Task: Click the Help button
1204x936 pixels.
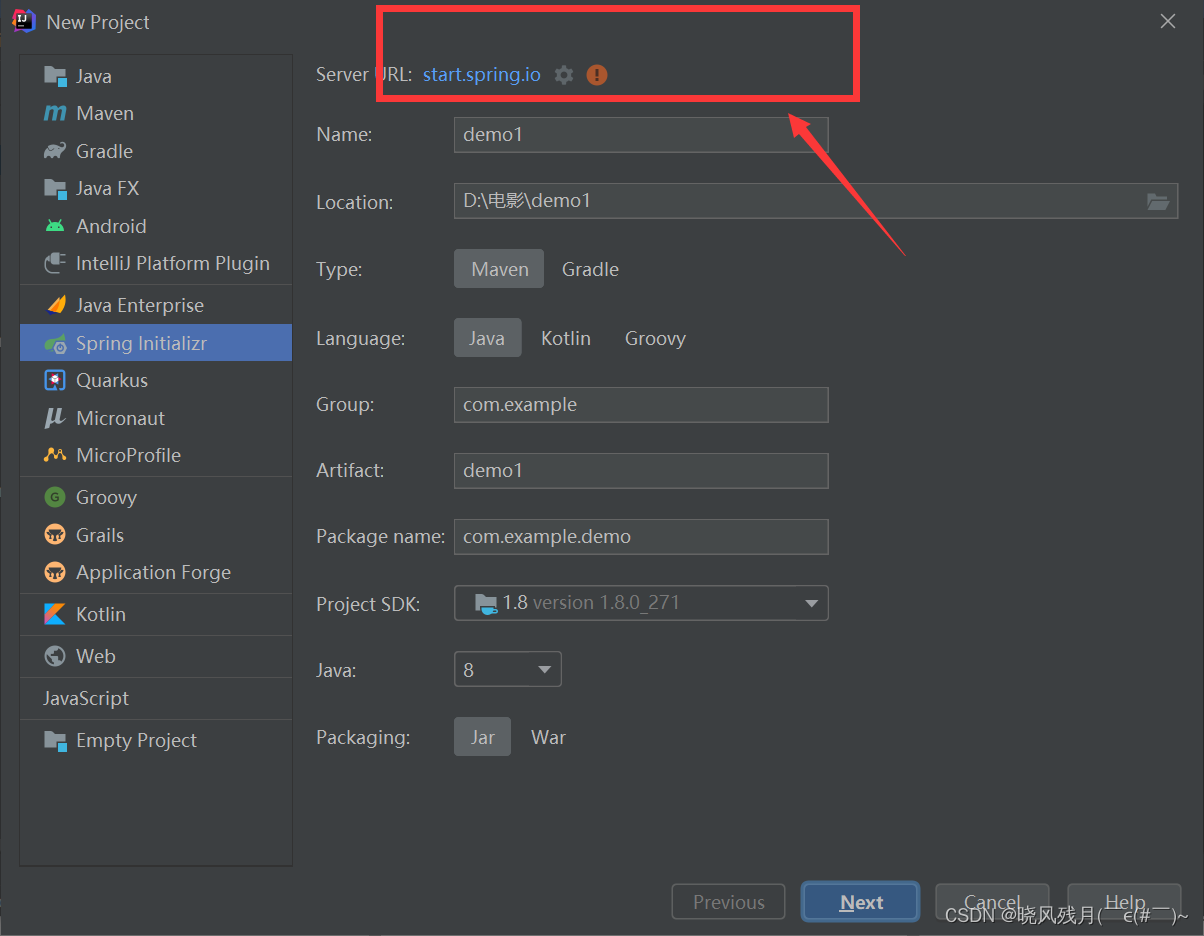Action: 1124,902
